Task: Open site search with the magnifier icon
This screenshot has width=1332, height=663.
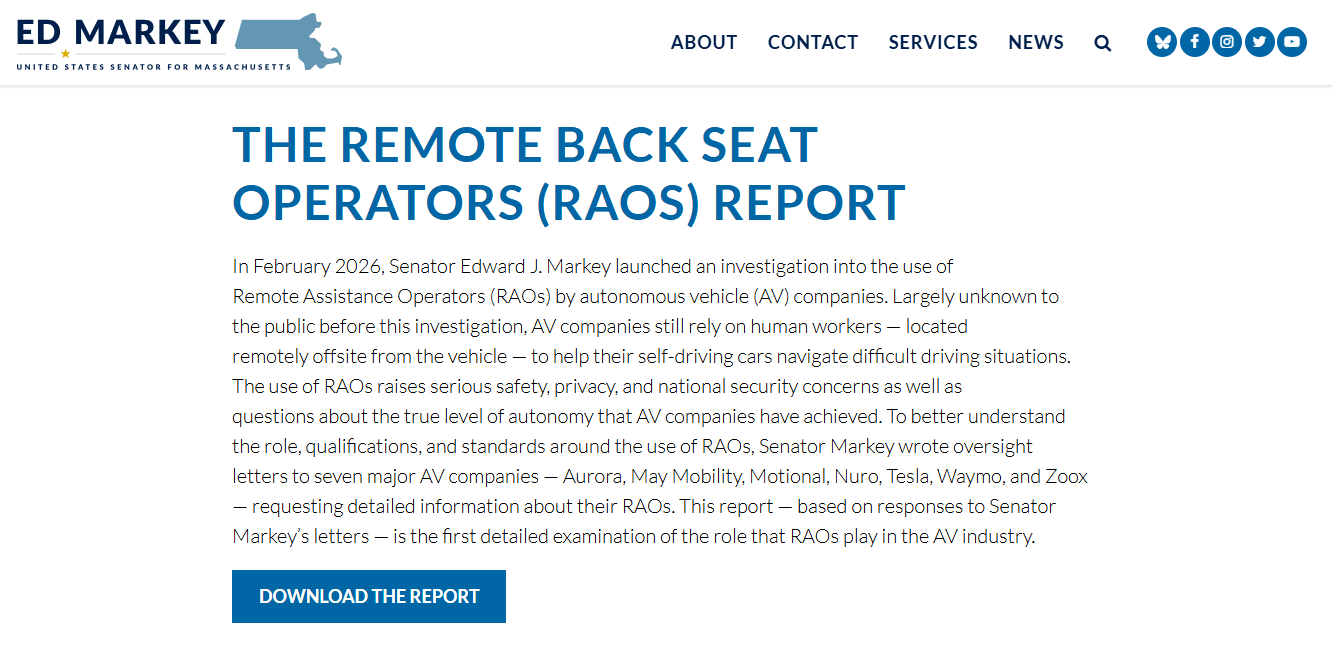Action: pos(1103,43)
